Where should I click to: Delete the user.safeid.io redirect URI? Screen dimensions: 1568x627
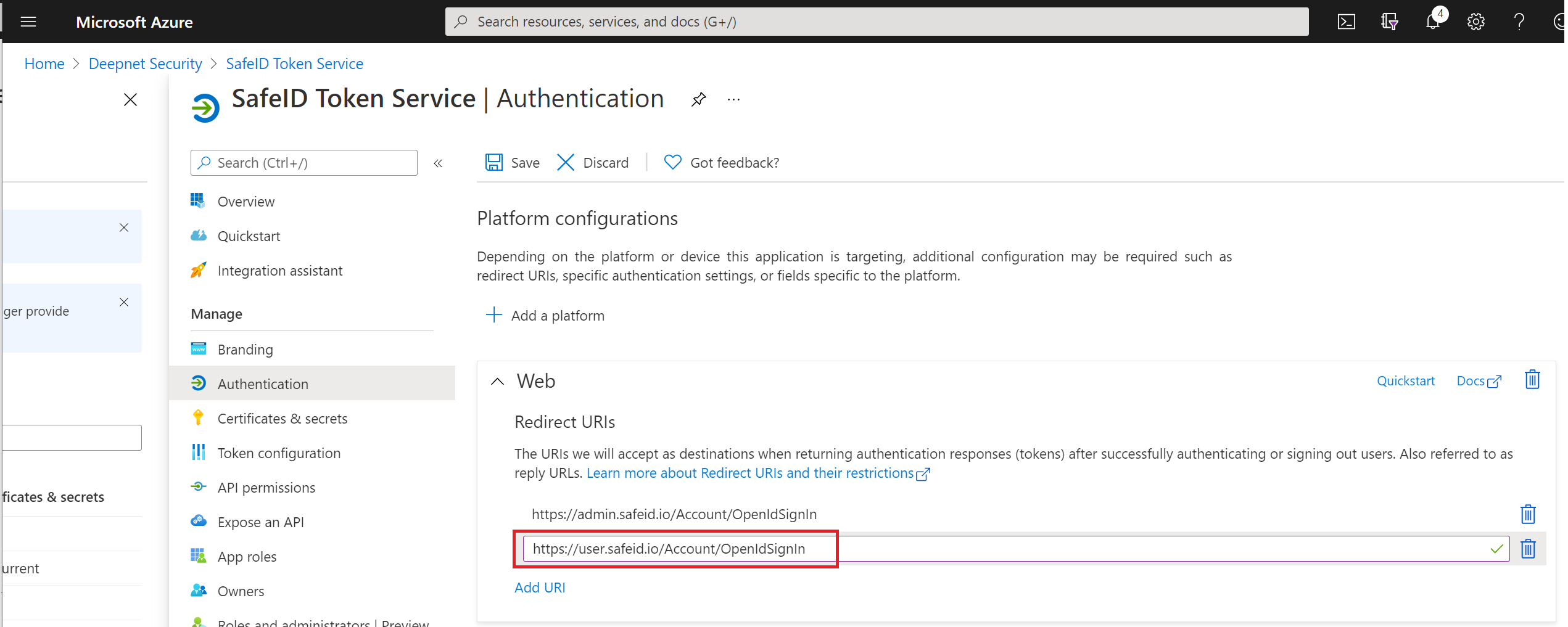[1527, 549]
